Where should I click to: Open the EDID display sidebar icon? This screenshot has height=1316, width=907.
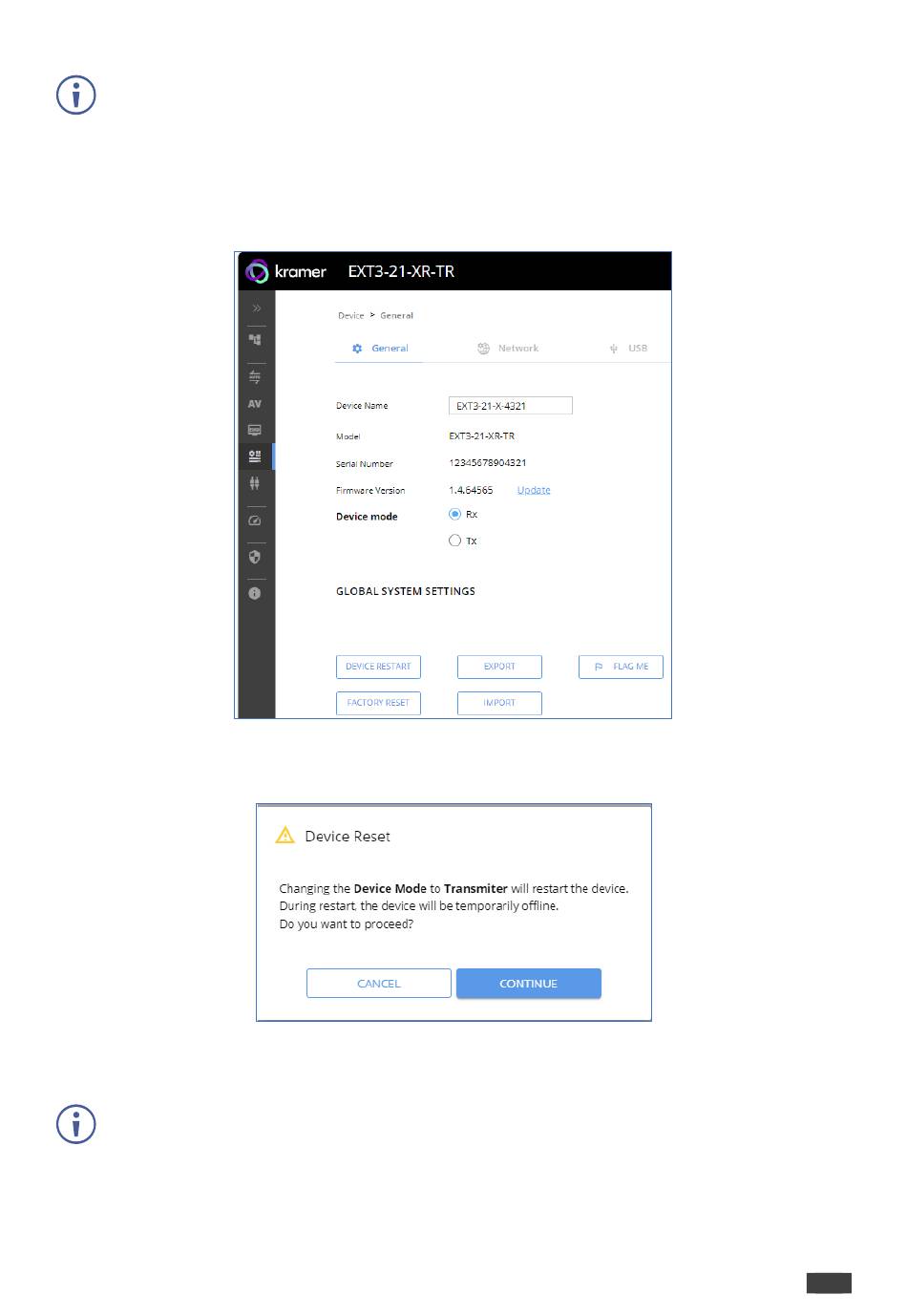(x=255, y=431)
